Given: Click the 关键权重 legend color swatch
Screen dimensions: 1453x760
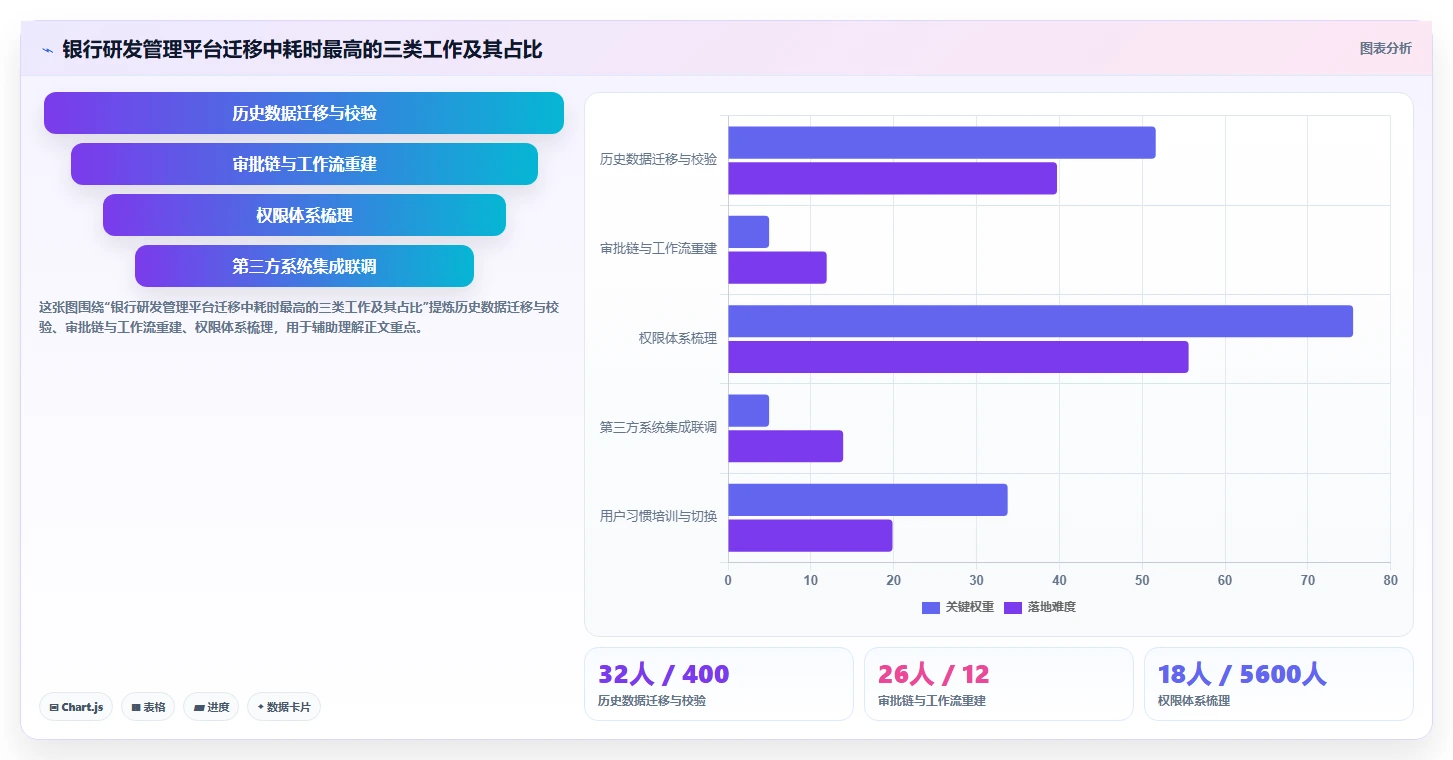Looking at the screenshot, I should (931, 607).
